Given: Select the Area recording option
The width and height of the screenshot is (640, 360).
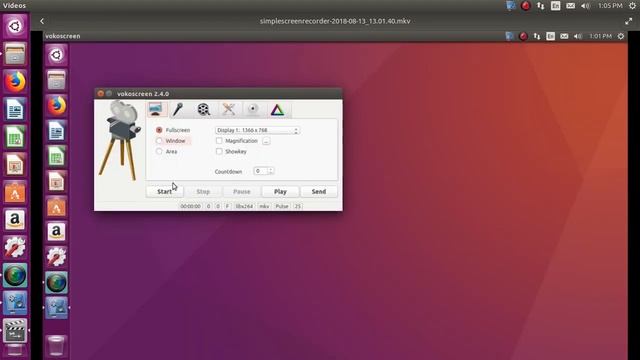Looking at the screenshot, I should (x=159, y=151).
